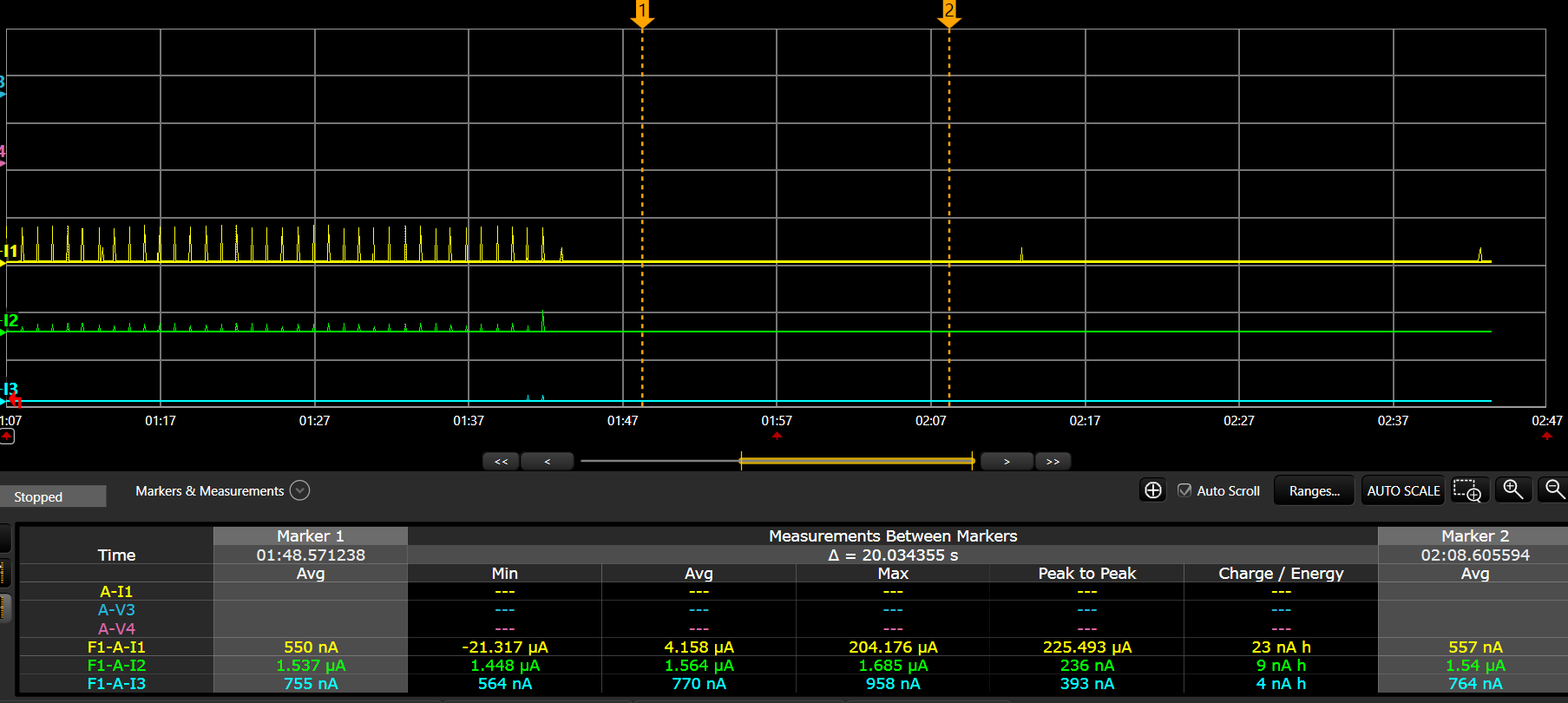
Task: Click the Time header cell
Action: [116, 555]
